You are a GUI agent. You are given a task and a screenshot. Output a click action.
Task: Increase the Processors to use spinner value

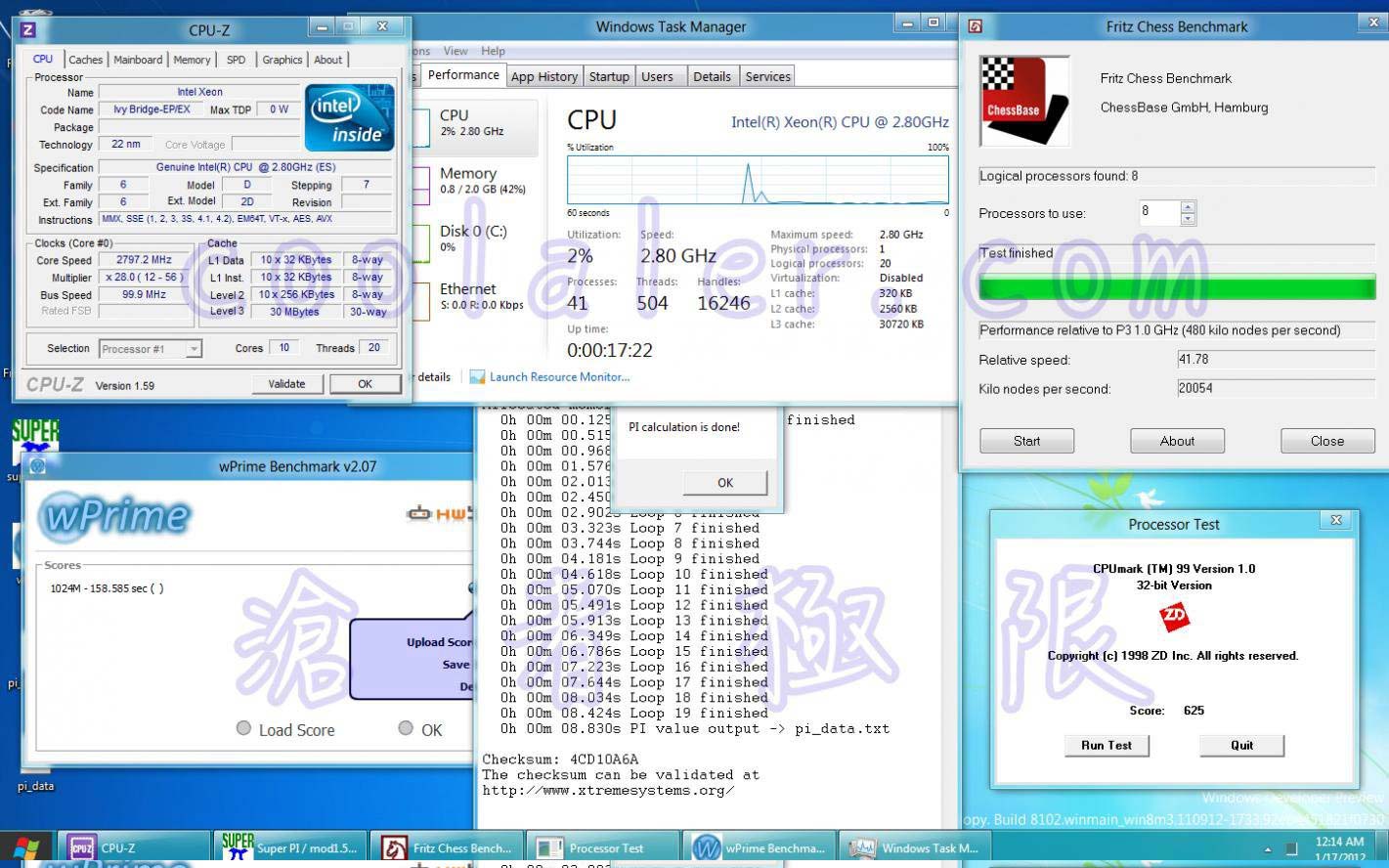pos(1188,206)
